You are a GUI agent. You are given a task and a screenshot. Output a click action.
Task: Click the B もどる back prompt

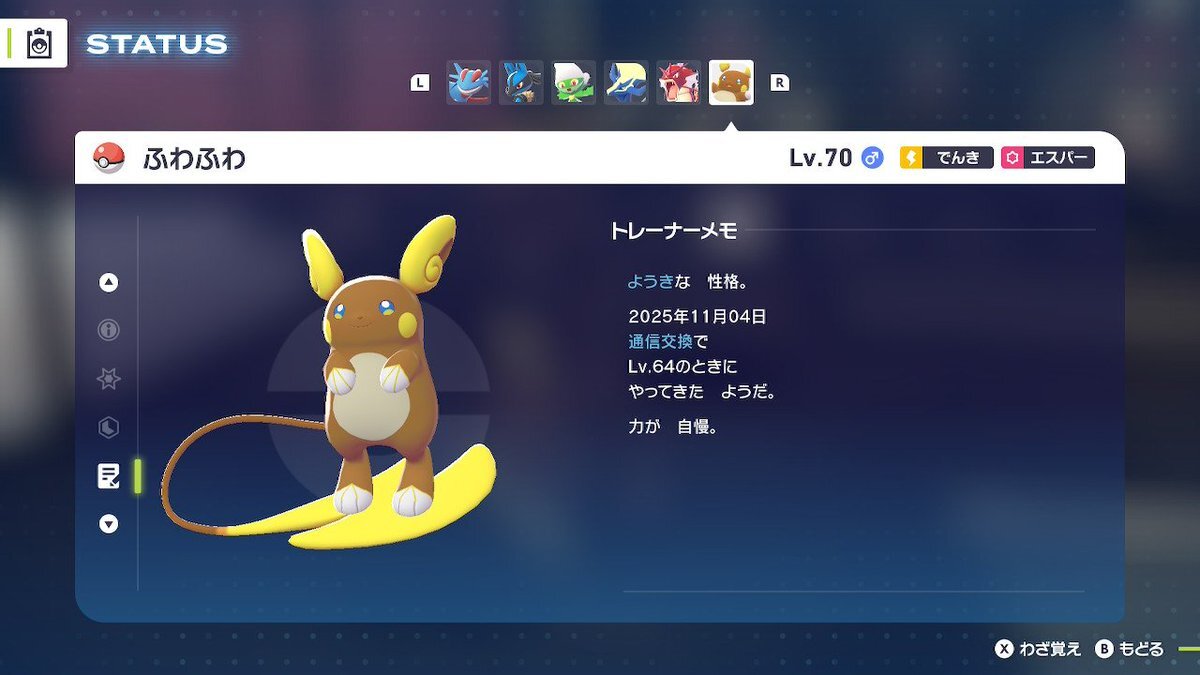coord(1130,649)
